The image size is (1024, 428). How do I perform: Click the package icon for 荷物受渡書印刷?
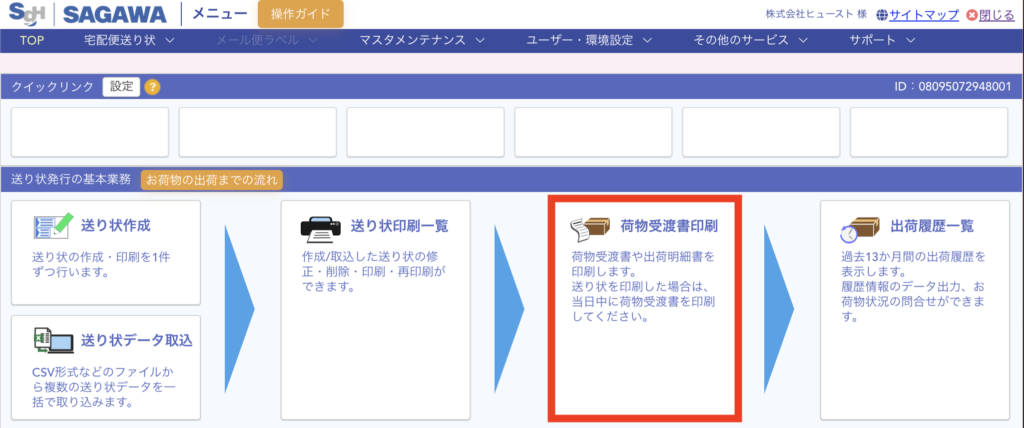(x=592, y=227)
